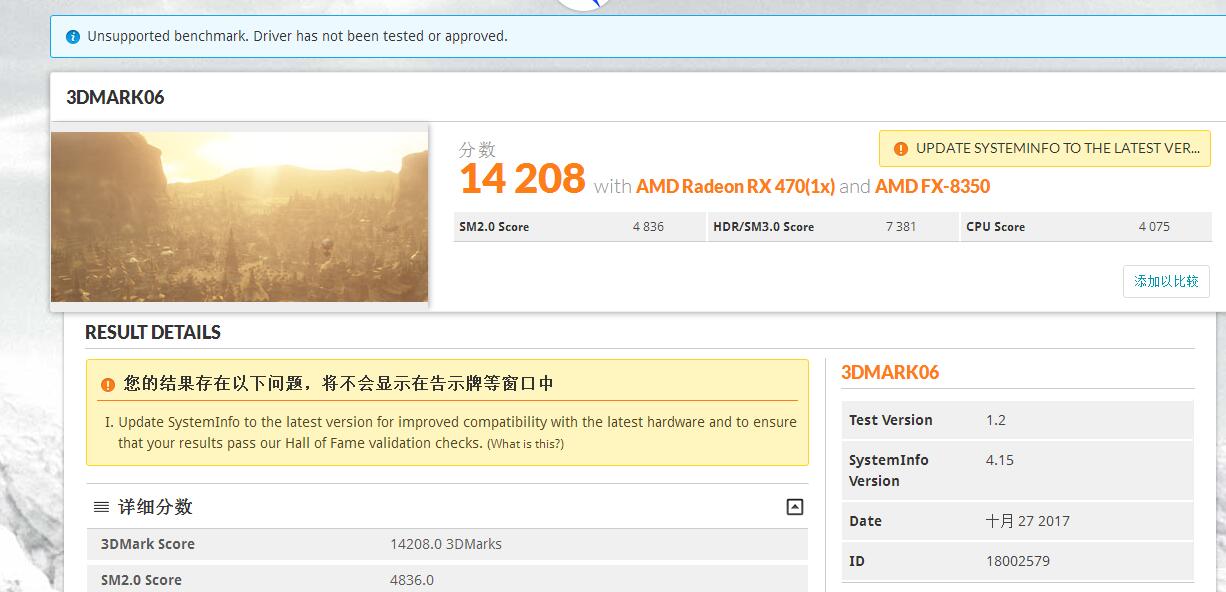This screenshot has width=1226, height=592.
Task: Click HDR/SM3.0 Score value 7 381
Action: pos(901,227)
